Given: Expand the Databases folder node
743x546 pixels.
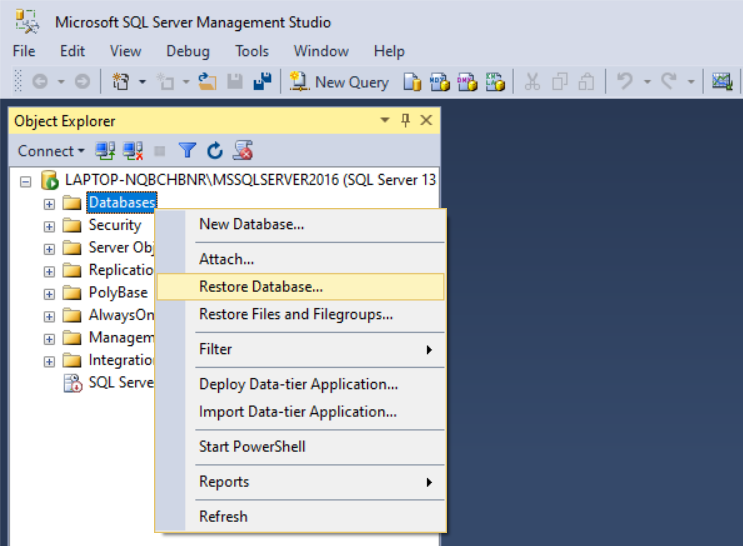Looking at the screenshot, I should click(x=49, y=204).
